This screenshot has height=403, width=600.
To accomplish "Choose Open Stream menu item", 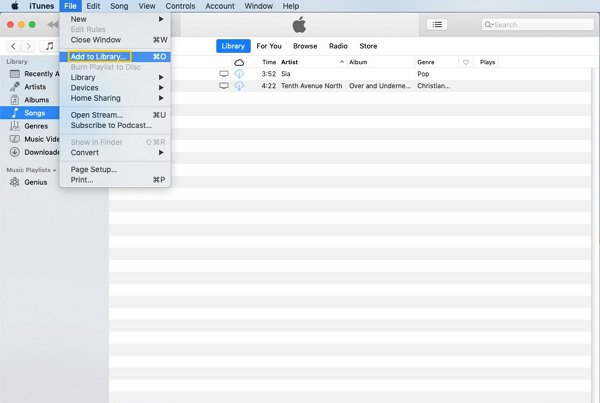I will click(x=115, y=115).
